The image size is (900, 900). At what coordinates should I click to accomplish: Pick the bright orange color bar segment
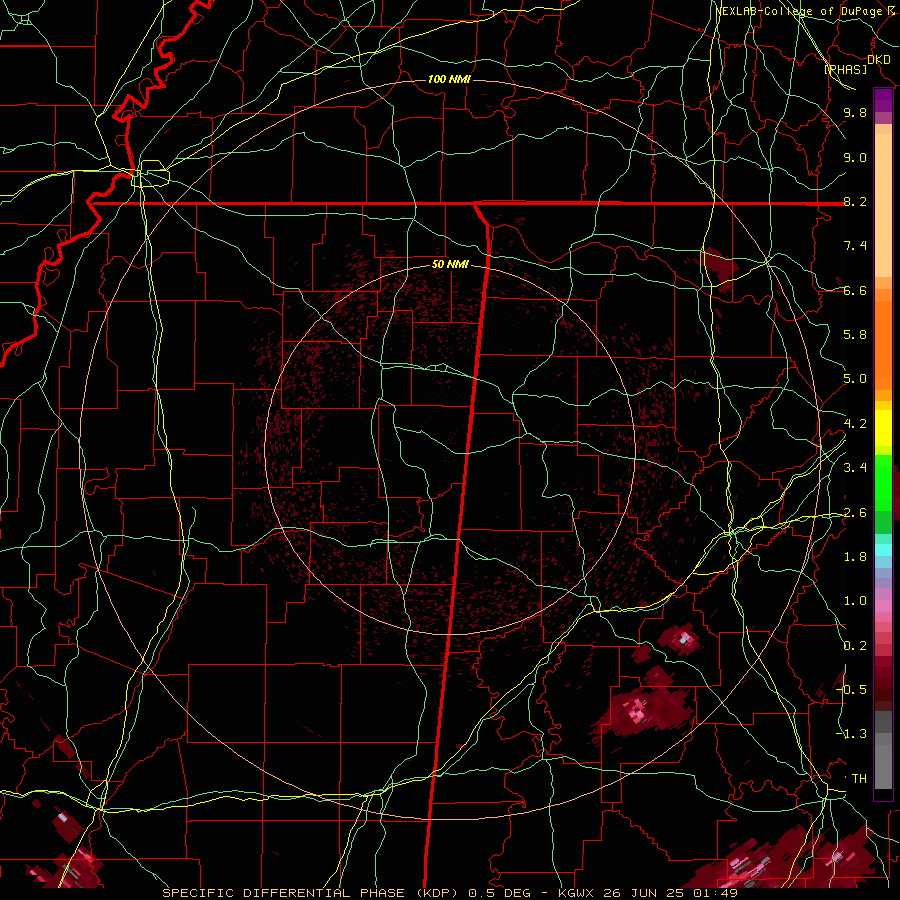pyautogui.click(x=883, y=346)
